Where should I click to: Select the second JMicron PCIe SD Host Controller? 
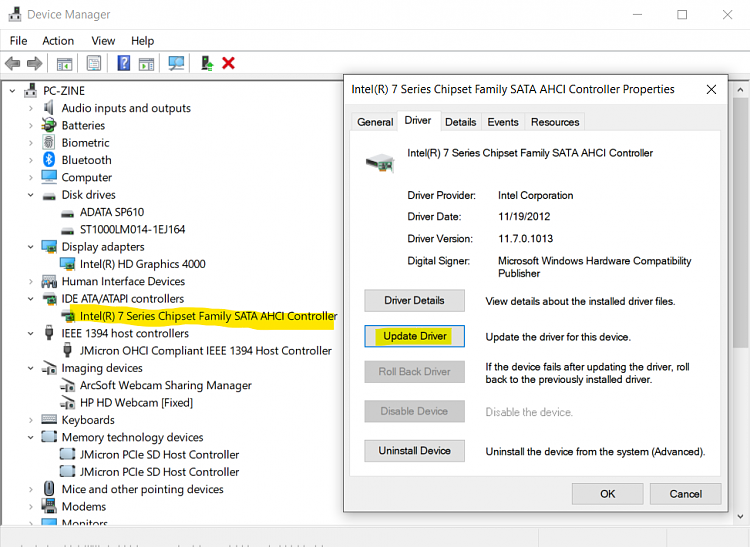coord(159,472)
